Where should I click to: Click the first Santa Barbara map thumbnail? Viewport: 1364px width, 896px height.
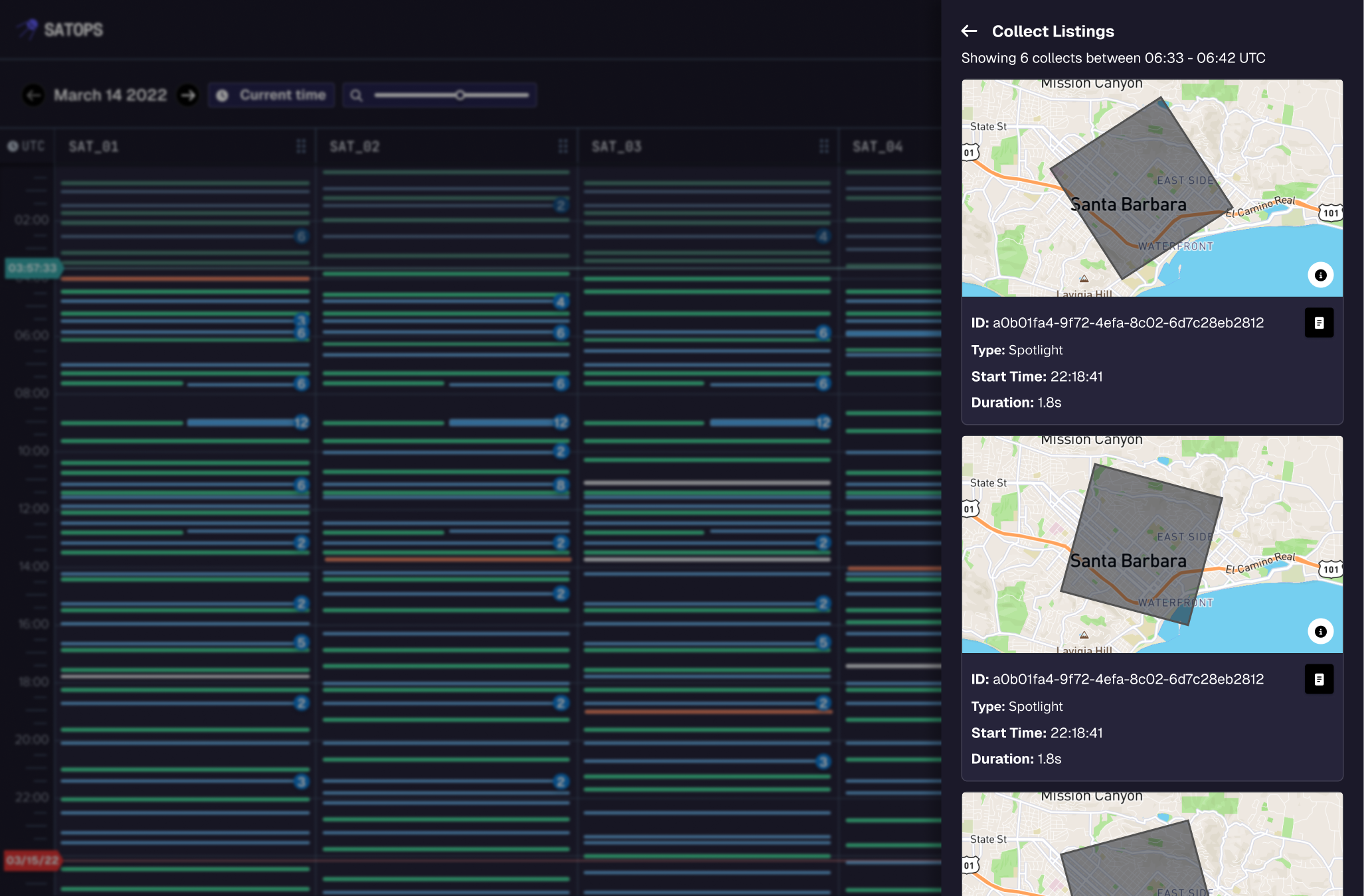coord(1151,188)
